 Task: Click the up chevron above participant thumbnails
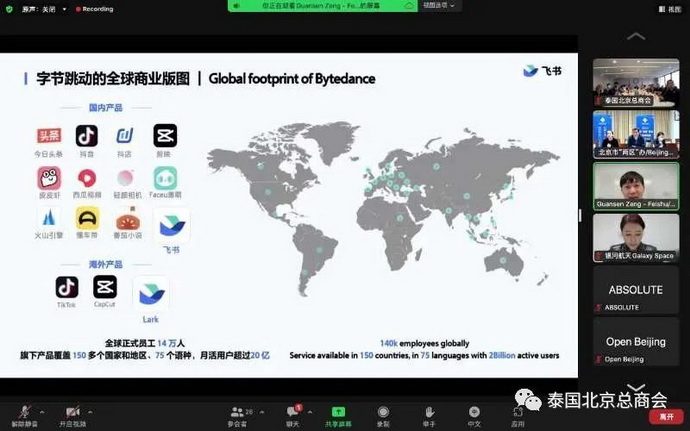(x=636, y=36)
